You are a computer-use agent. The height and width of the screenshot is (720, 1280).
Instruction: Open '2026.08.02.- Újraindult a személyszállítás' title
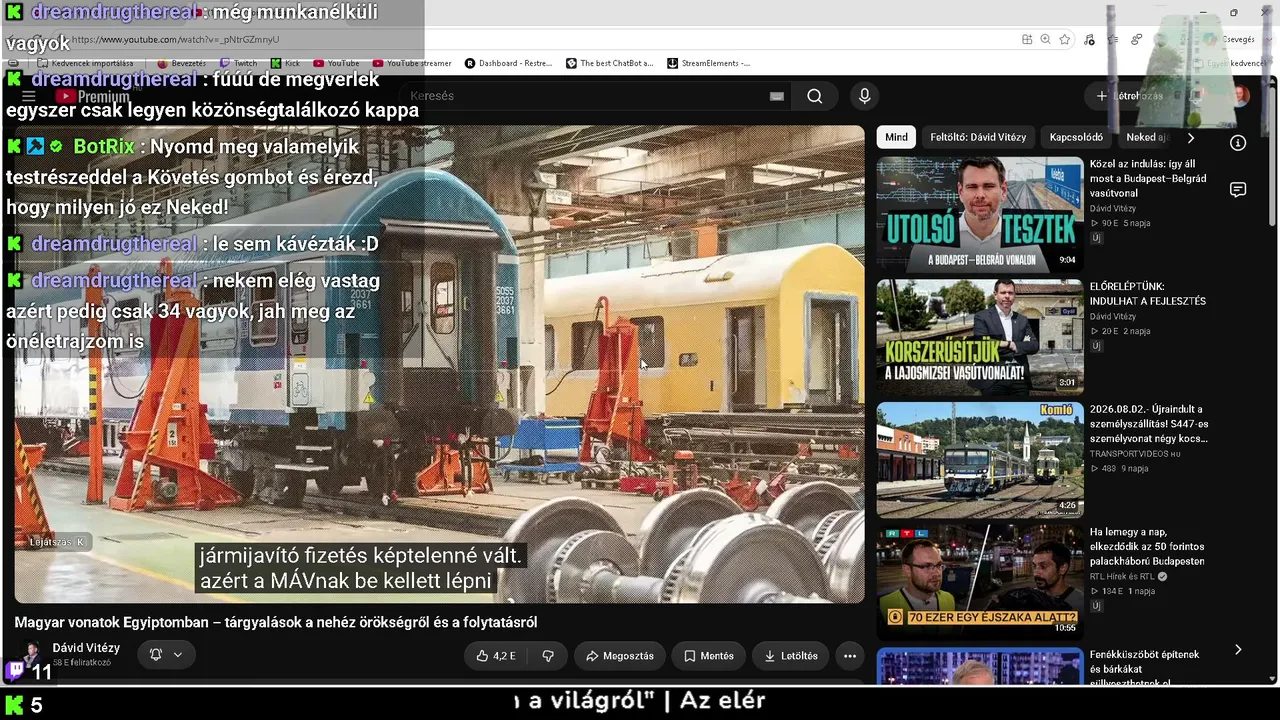click(1149, 424)
